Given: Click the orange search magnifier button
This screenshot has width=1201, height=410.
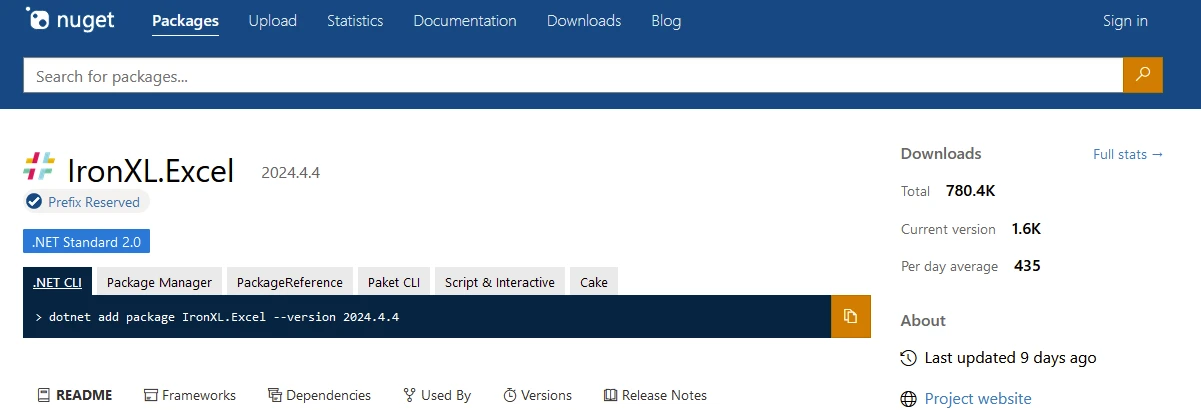Looking at the screenshot, I should [1143, 75].
